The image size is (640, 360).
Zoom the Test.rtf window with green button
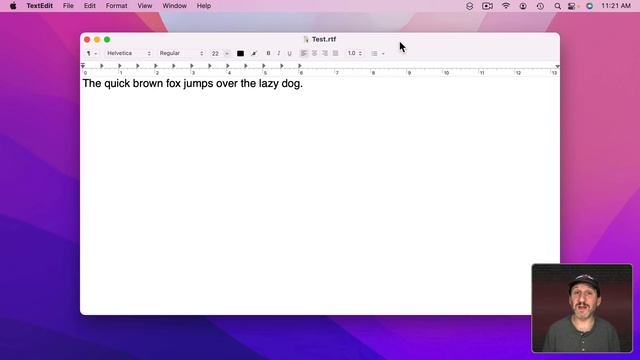pos(107,40)
